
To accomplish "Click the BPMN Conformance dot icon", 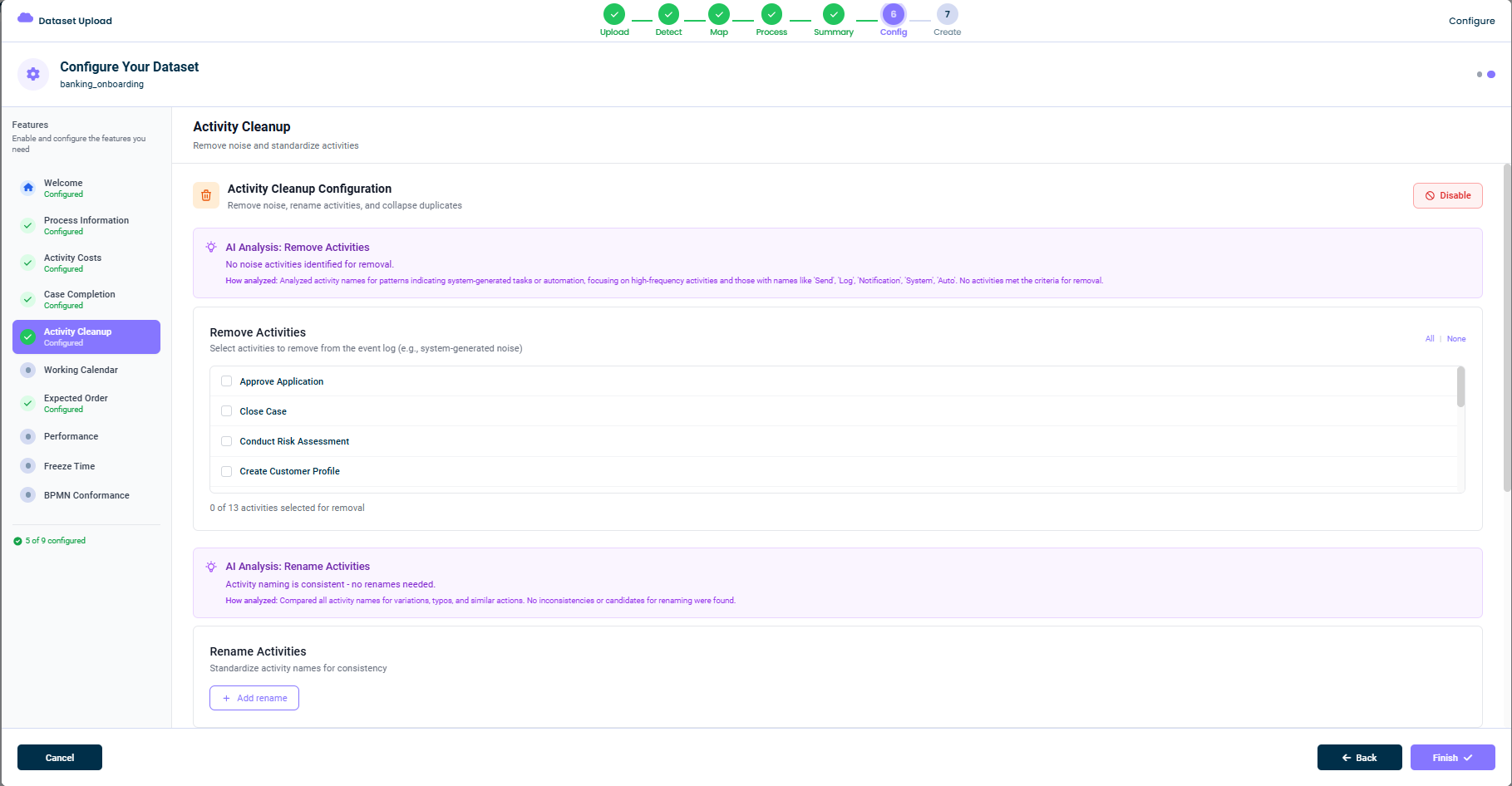I will [x=28, y=495].
